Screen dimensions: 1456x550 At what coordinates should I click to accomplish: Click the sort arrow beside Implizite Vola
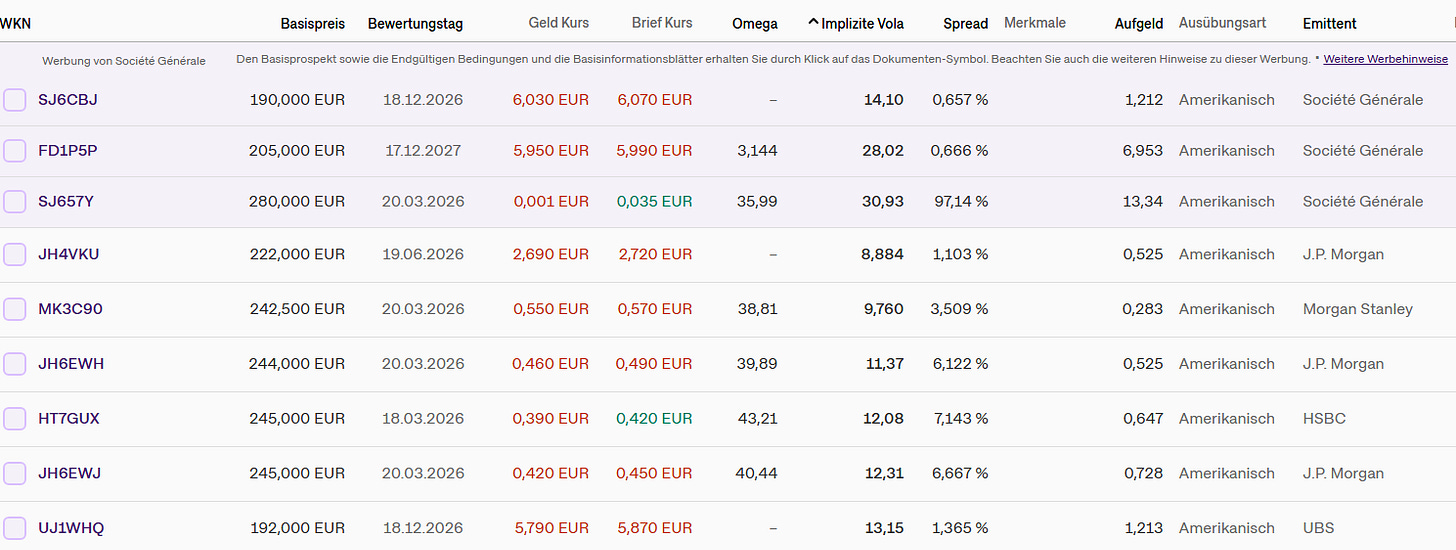813,23
